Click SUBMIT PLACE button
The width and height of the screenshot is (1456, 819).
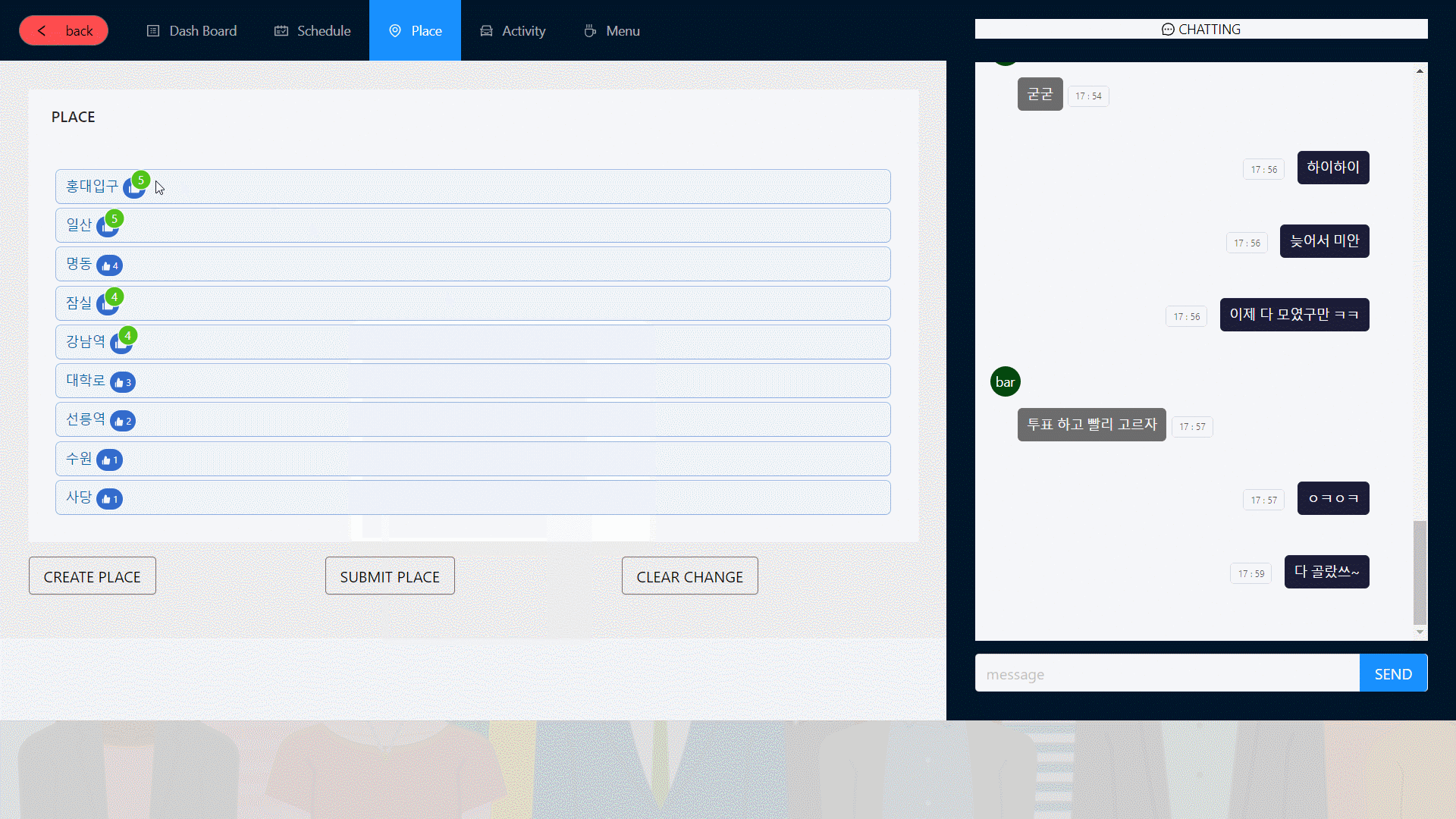[x=390, y=576]
